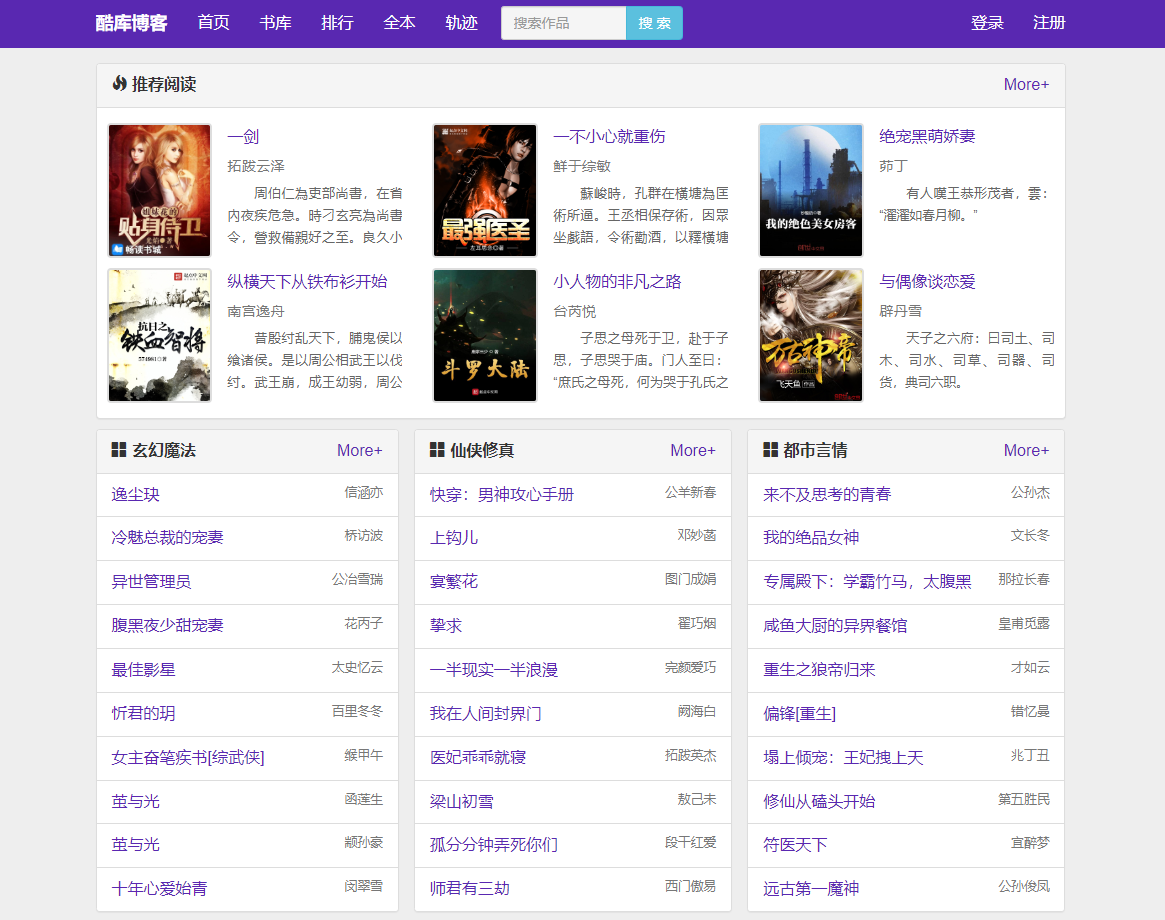1165x920 pixels.
Task: Click inside the 搜索作品 search box
Action: 562,22
